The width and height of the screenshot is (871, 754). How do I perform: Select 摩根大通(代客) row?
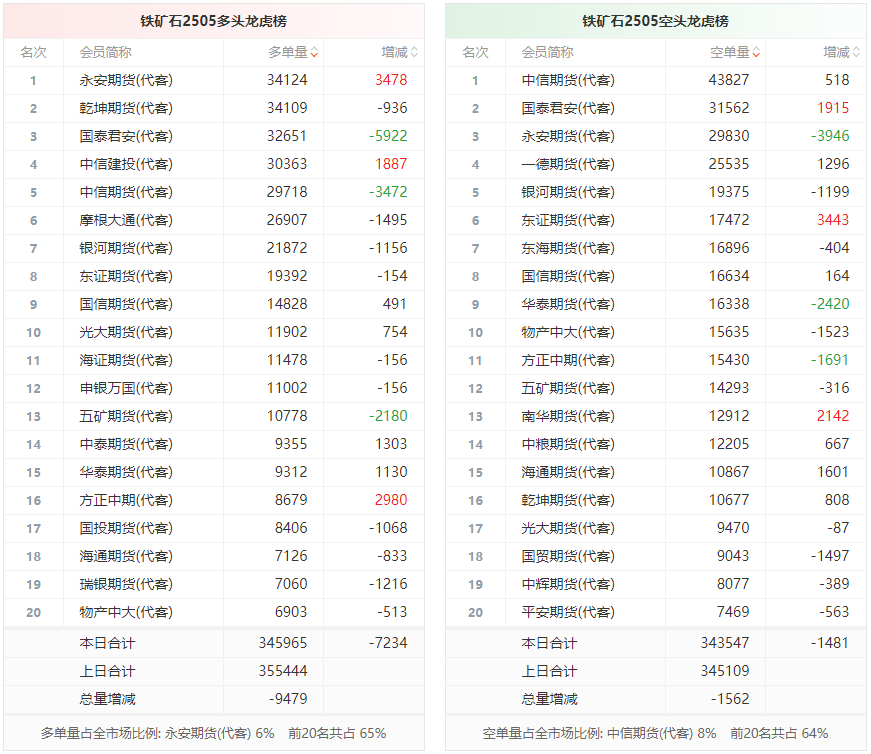point(214,221)
